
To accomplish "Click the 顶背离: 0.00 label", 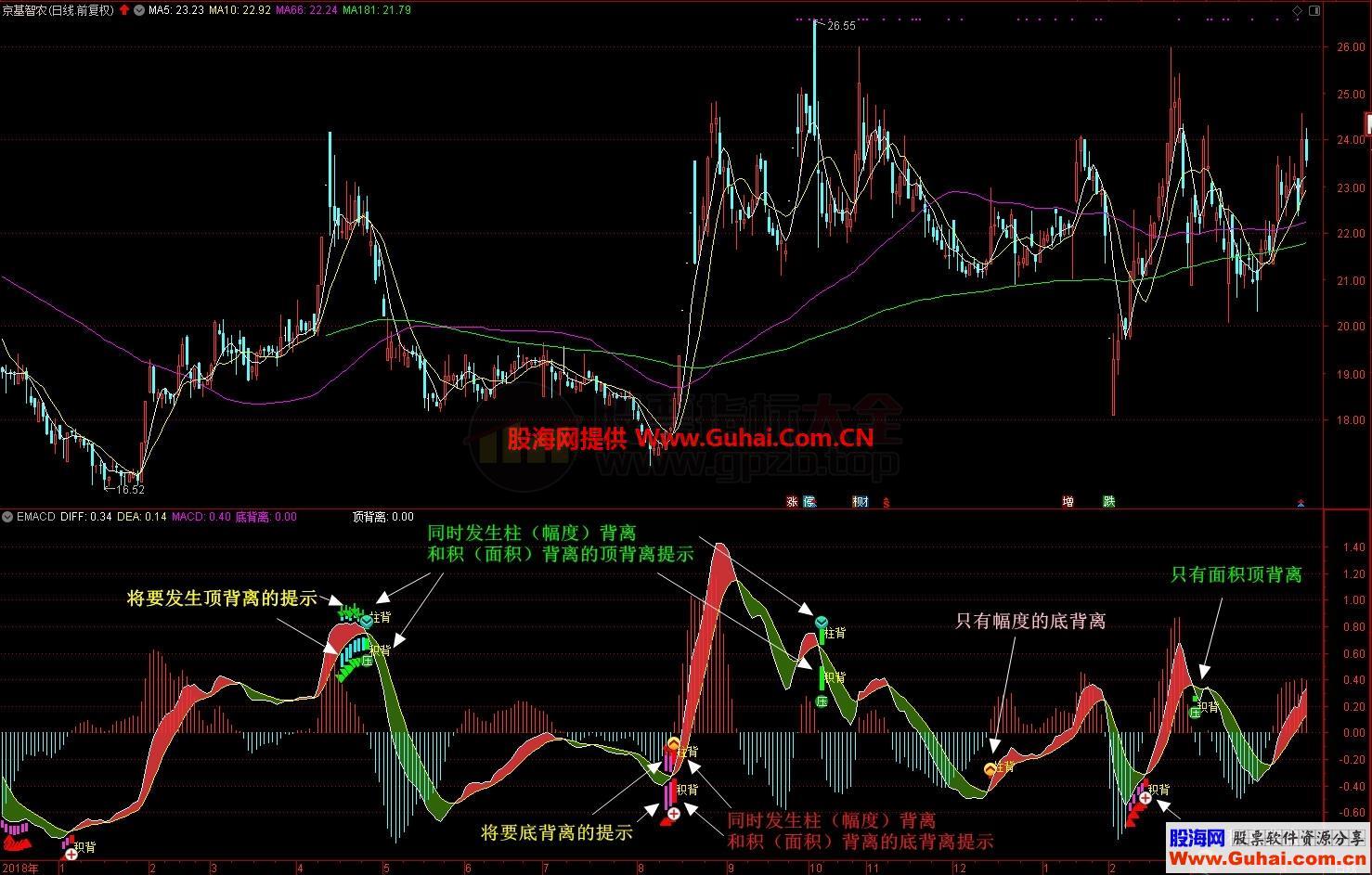I will 383,517.
